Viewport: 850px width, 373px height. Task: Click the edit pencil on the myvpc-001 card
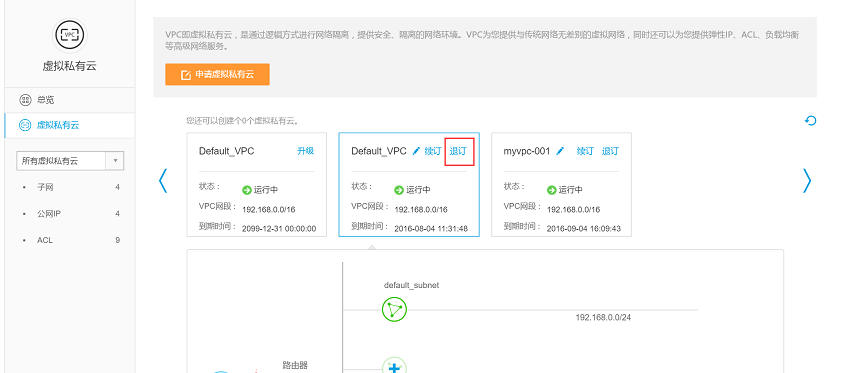point(560,151)
